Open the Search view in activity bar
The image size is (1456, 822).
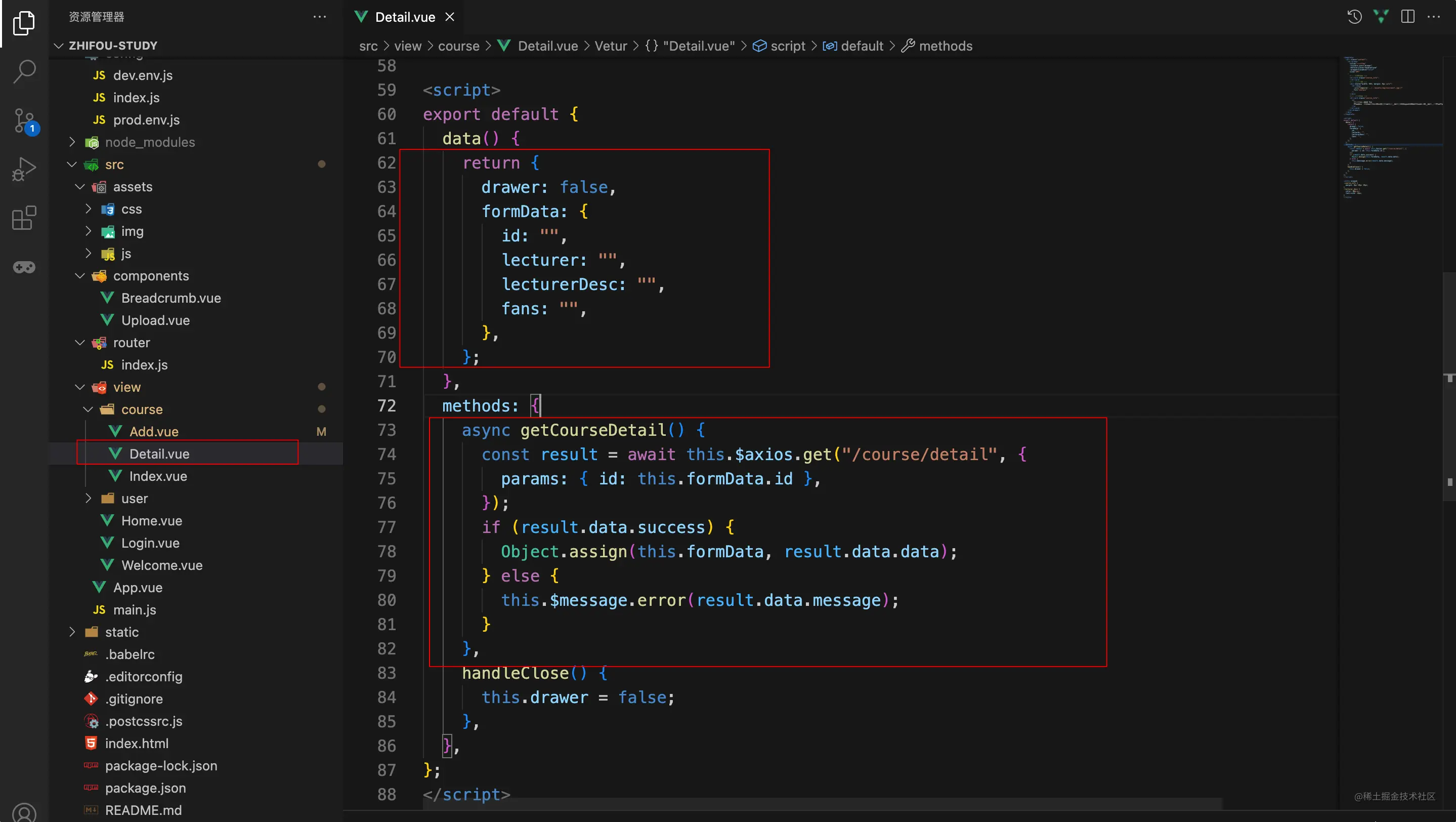(24, 72)
